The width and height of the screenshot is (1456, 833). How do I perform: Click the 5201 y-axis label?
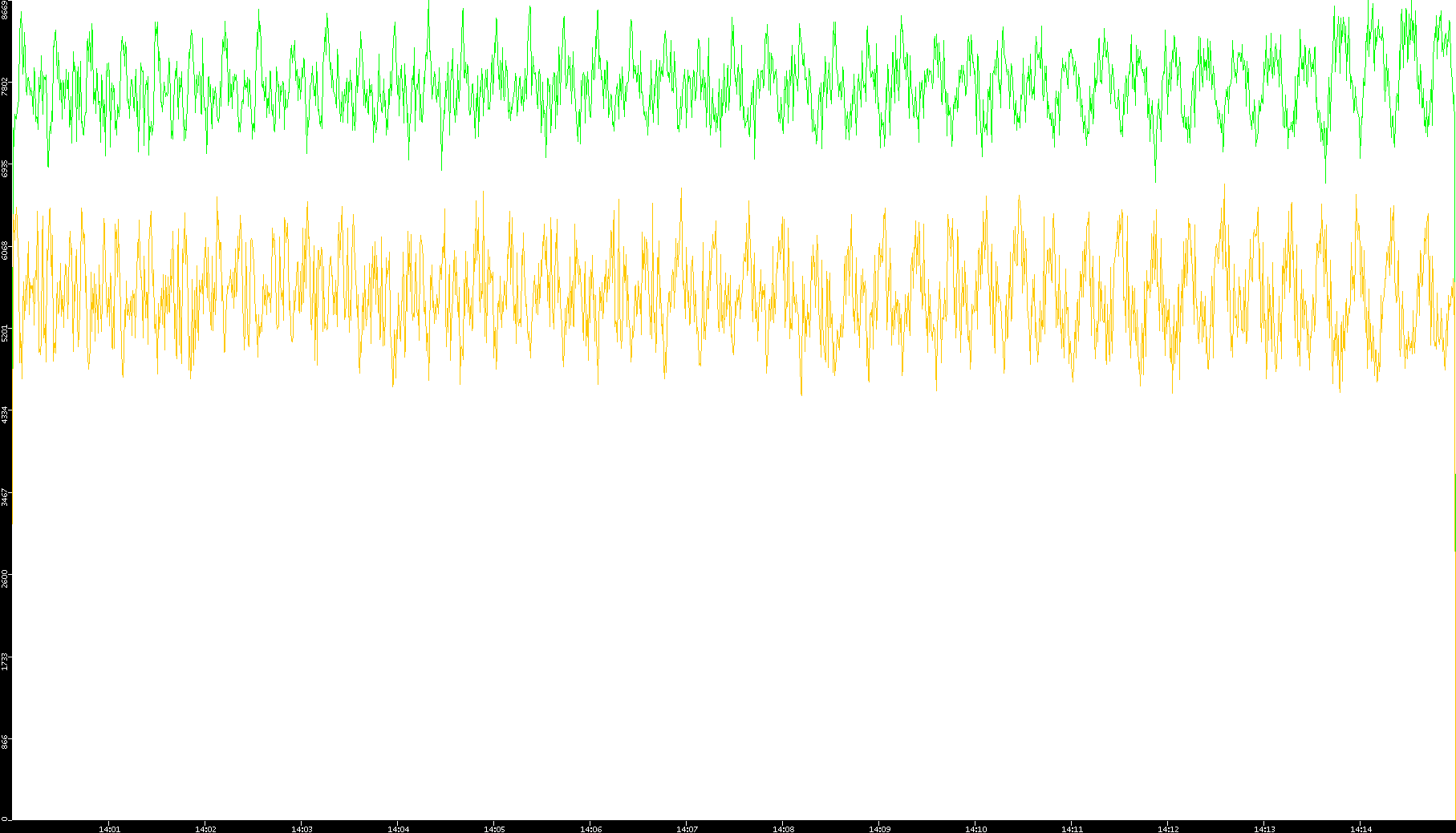point(6,333)
